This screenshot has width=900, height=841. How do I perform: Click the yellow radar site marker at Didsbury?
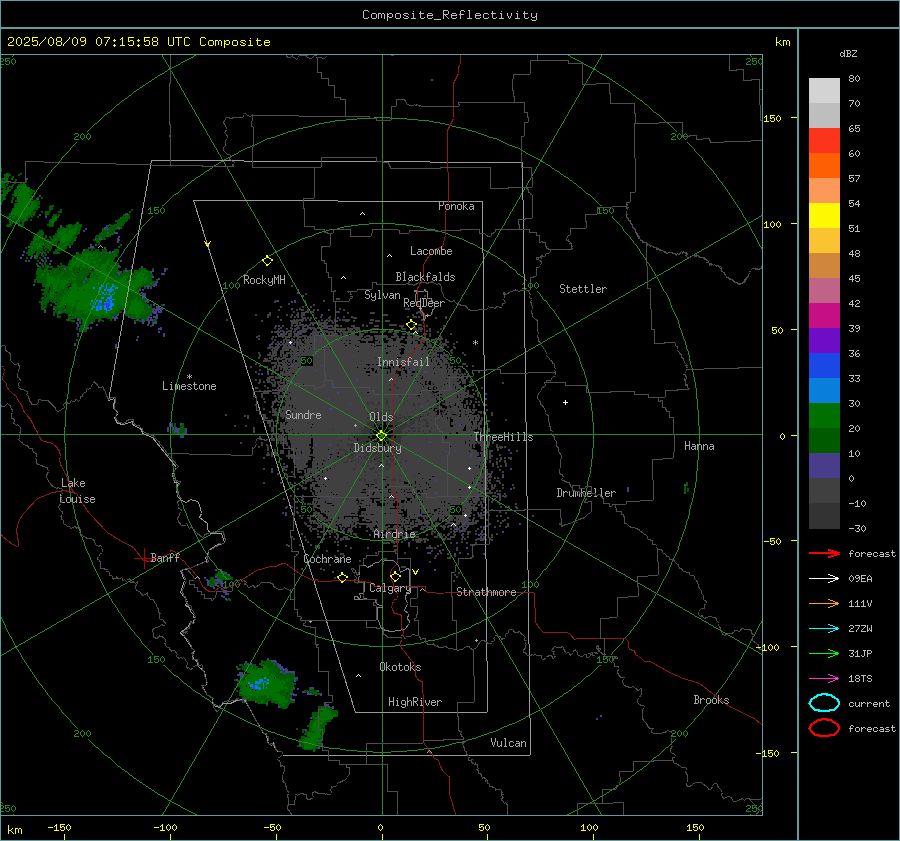(x=381, y=435)
